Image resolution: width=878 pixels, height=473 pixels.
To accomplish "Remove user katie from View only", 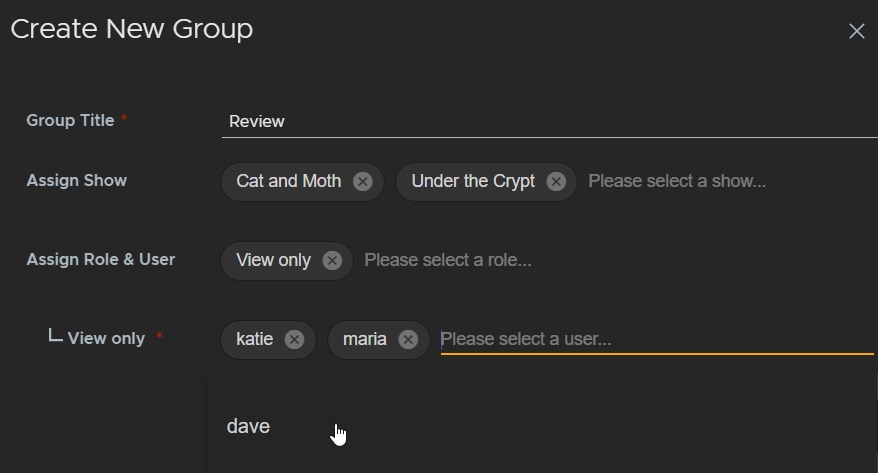I will point(294,340).
